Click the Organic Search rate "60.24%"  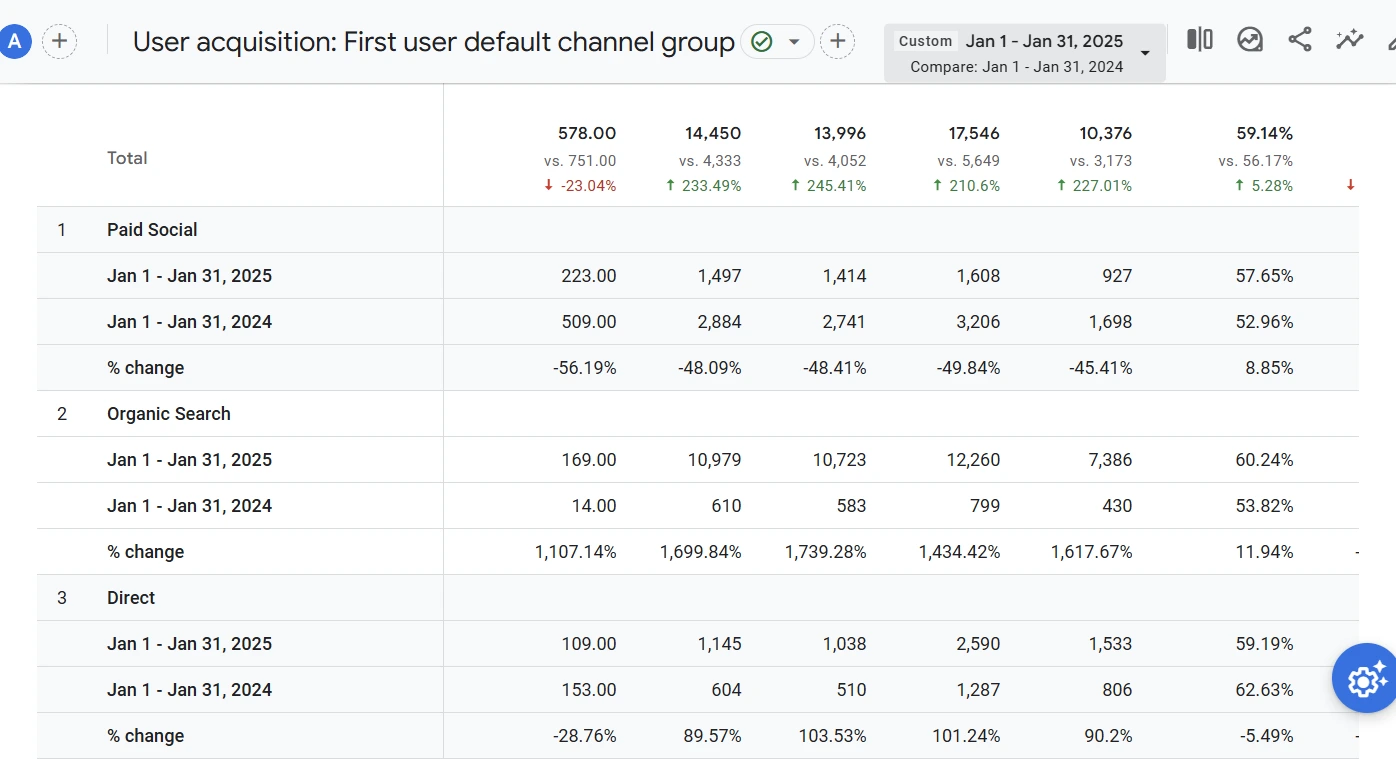1265,460
